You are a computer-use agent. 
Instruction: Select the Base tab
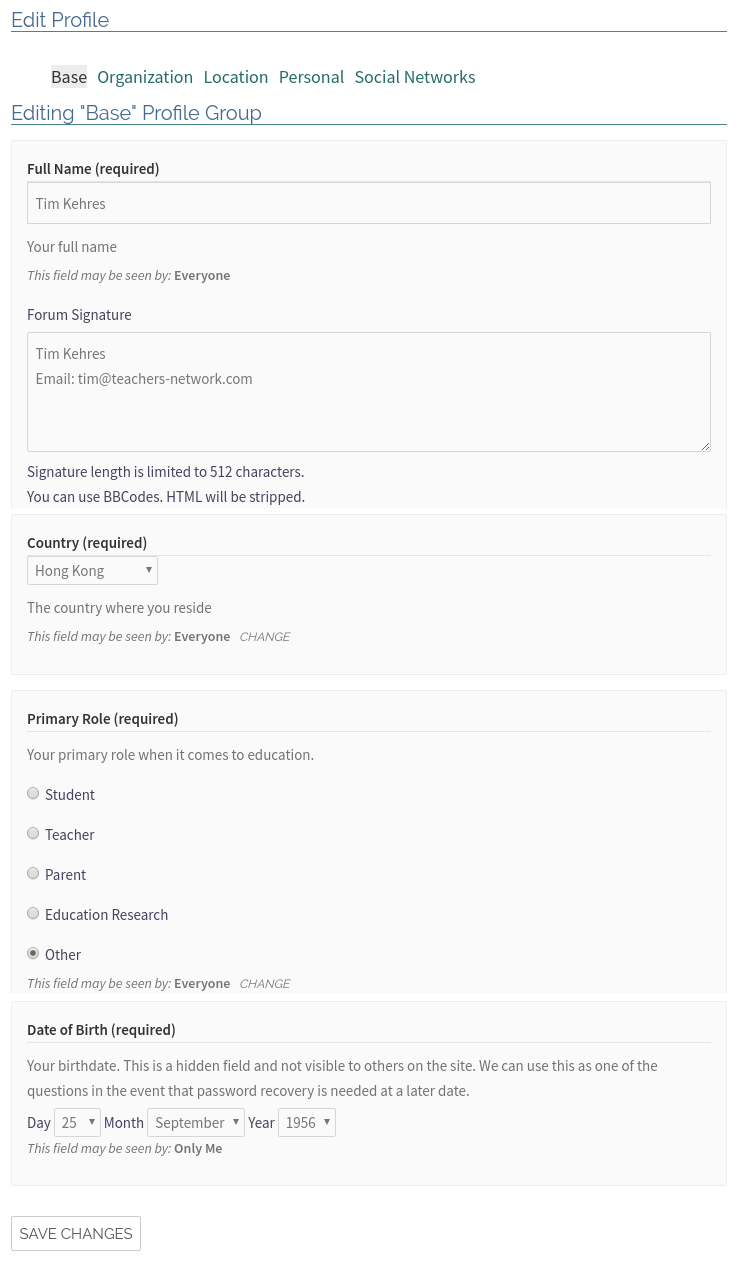68,77
